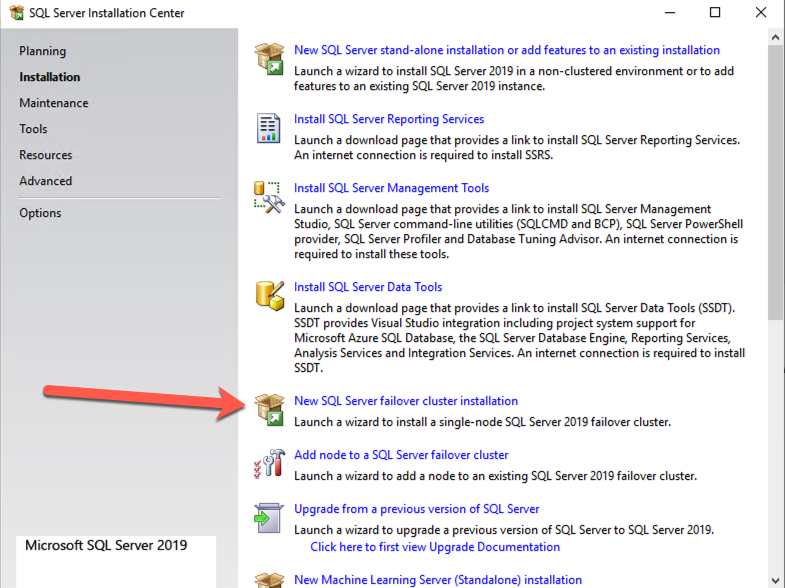Screen dimensions: 785x588
Task: Click description 'Launch a wizard to install a single-node'
Action: coord(482,422)
